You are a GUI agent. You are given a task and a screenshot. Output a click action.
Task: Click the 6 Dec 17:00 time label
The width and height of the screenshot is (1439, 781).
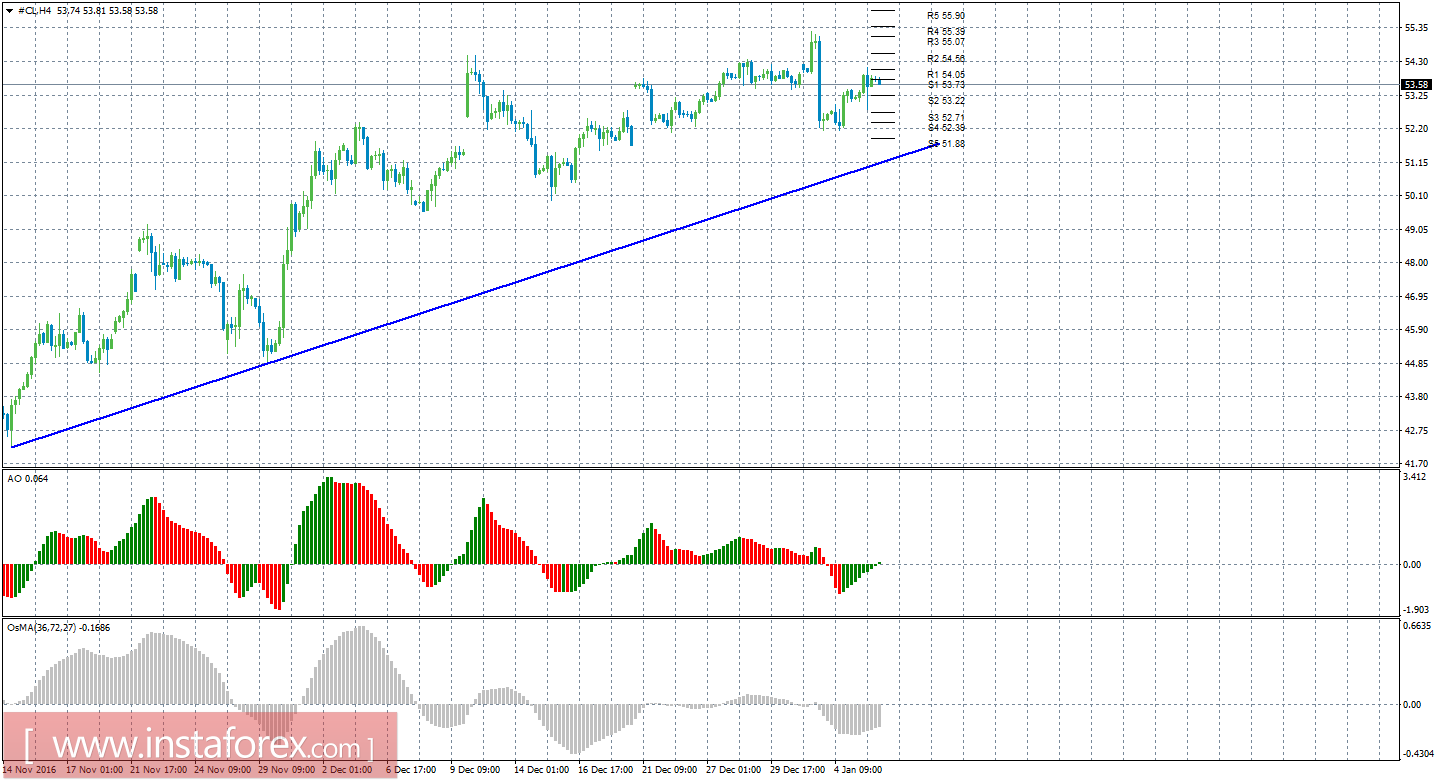coord(413,770)
